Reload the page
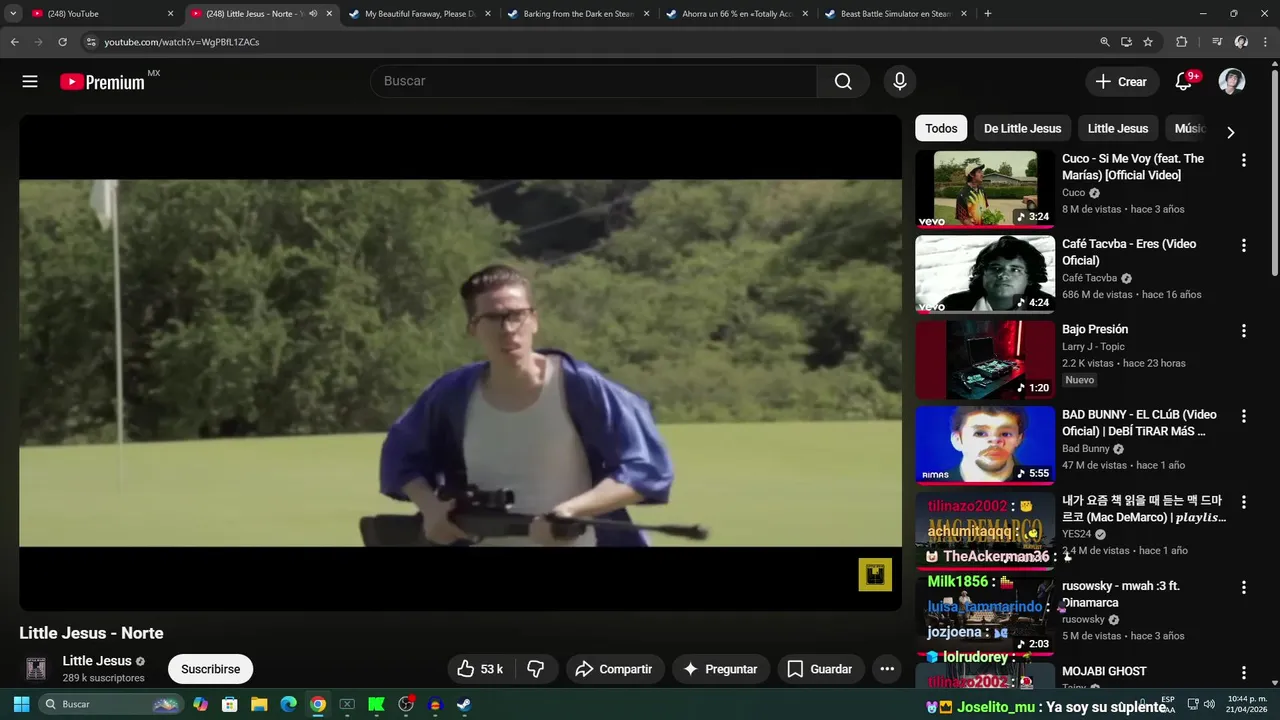 (62, 42)
